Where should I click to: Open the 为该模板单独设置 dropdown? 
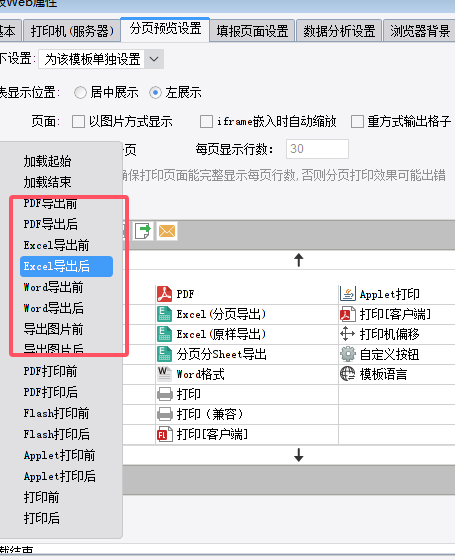pos(101,59)
